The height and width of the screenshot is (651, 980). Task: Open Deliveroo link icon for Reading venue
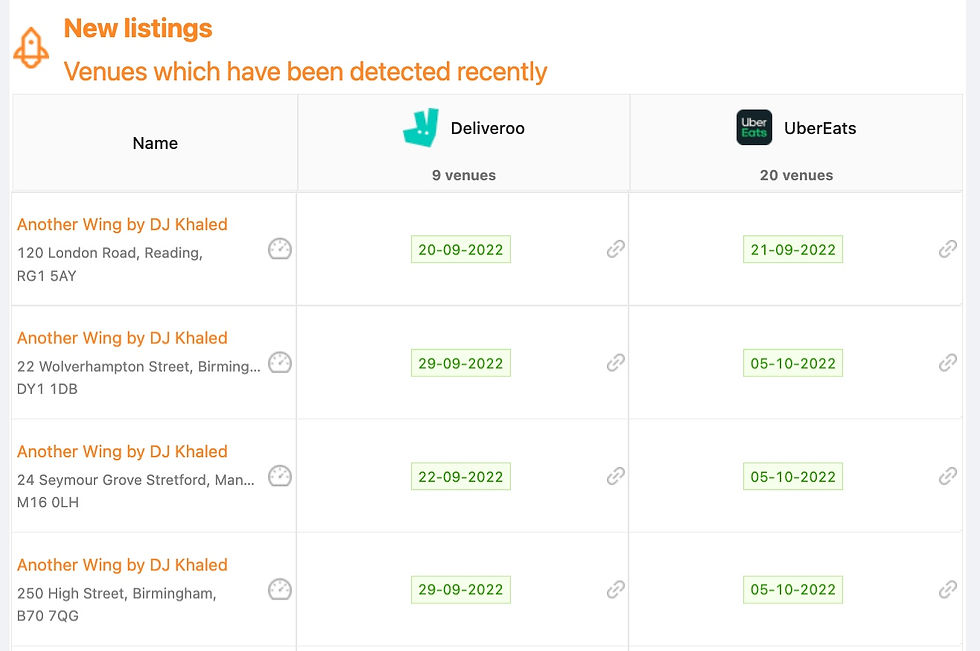616,249
